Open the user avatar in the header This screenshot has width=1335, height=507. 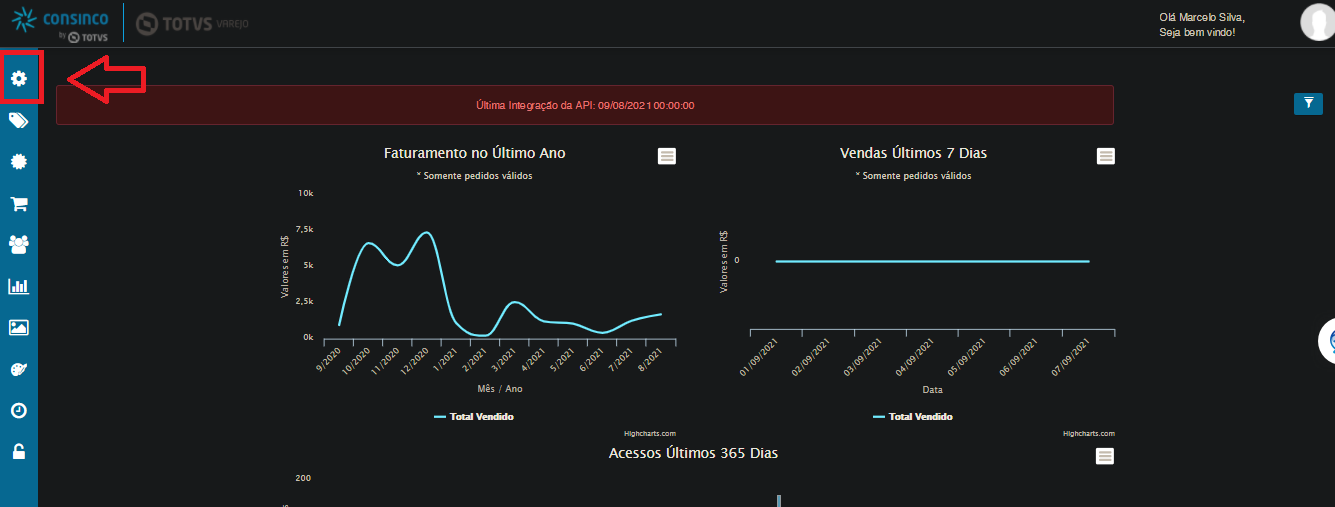pos(1319,21)
